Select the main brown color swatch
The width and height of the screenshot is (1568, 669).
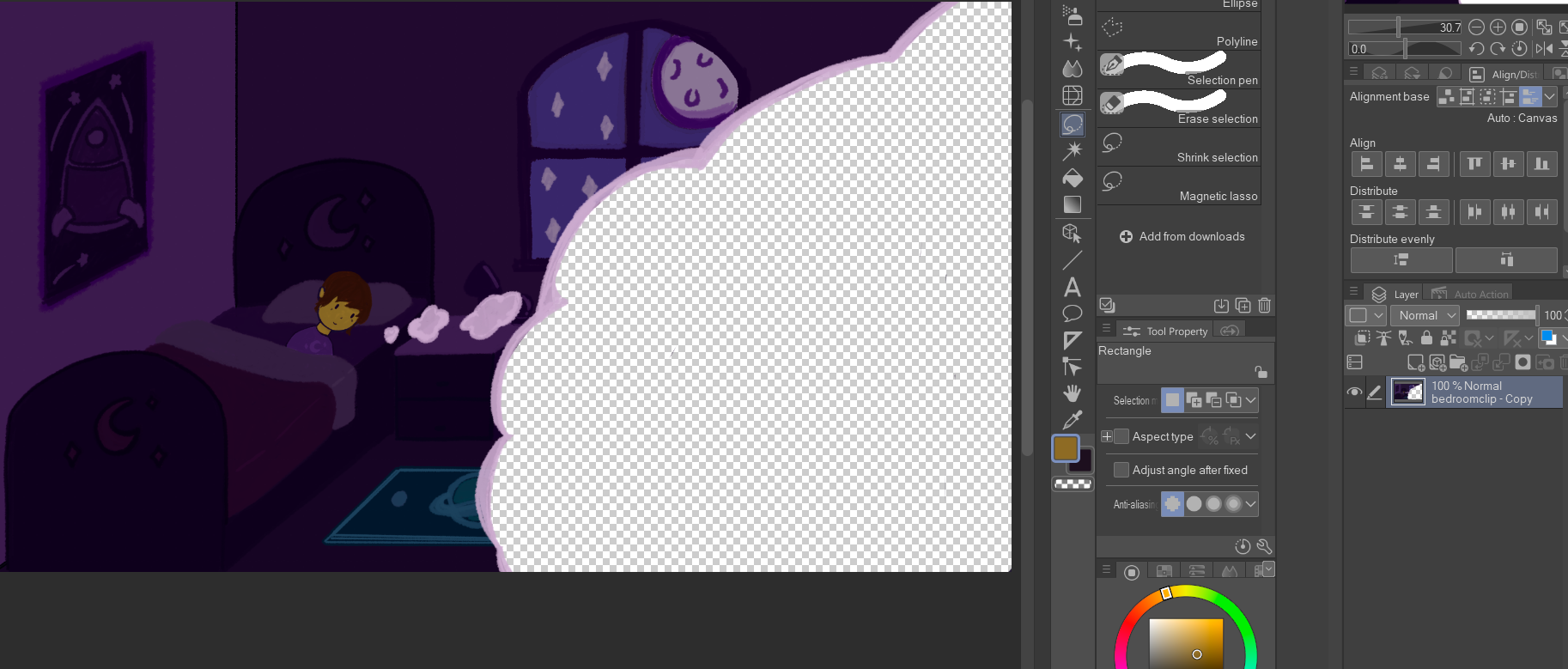1066,448
